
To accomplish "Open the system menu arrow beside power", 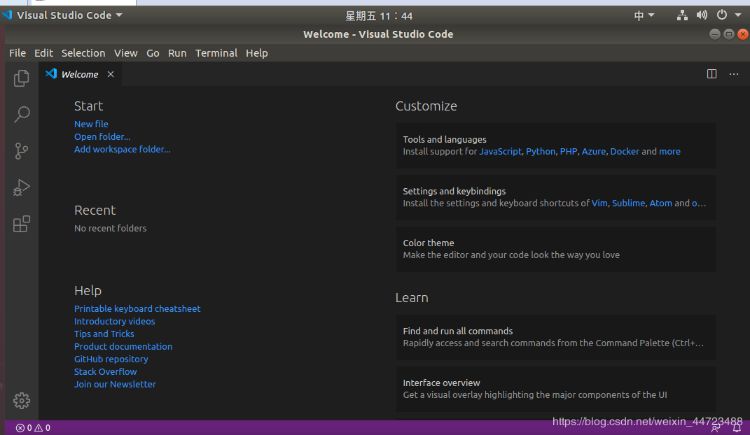I will pyautogui.click(x=738, y=15).
